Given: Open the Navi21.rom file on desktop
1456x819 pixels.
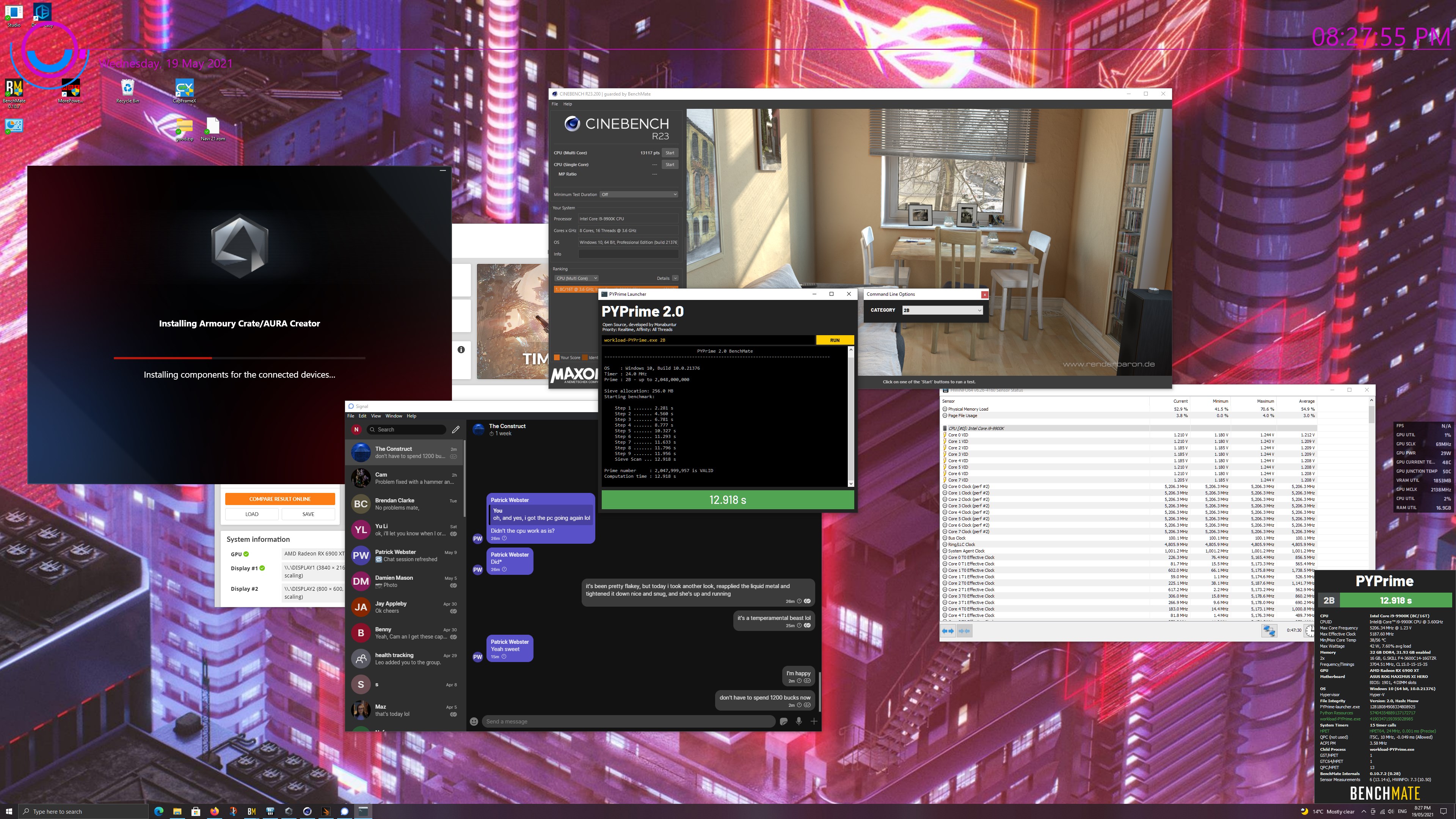Looking at the screenshot, I should coord(212,129).
